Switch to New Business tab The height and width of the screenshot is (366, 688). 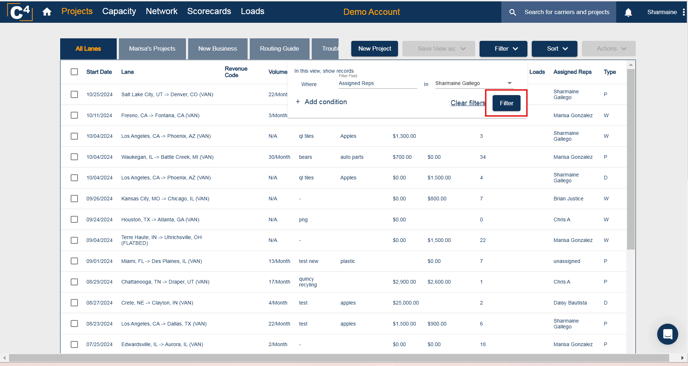218,49
